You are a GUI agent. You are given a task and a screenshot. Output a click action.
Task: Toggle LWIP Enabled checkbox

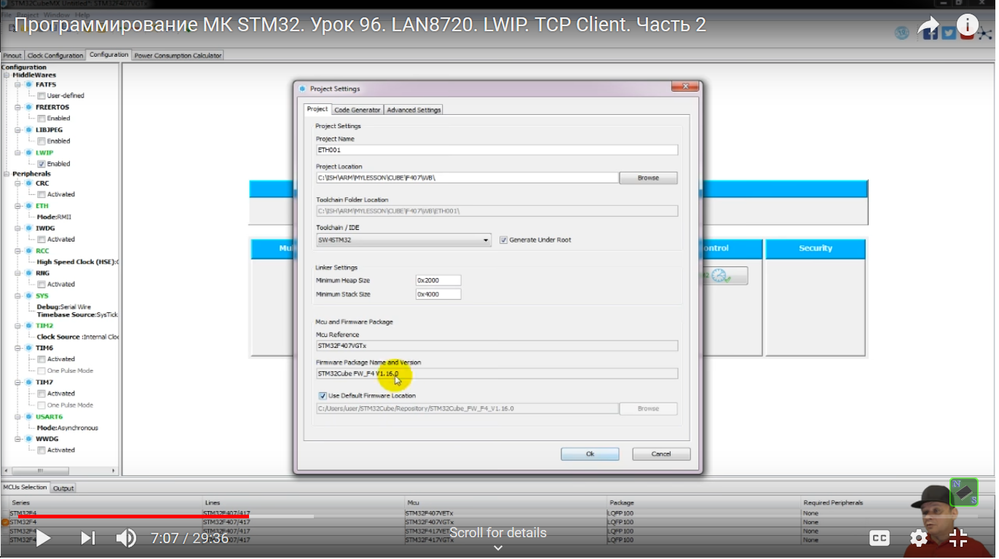41,164
